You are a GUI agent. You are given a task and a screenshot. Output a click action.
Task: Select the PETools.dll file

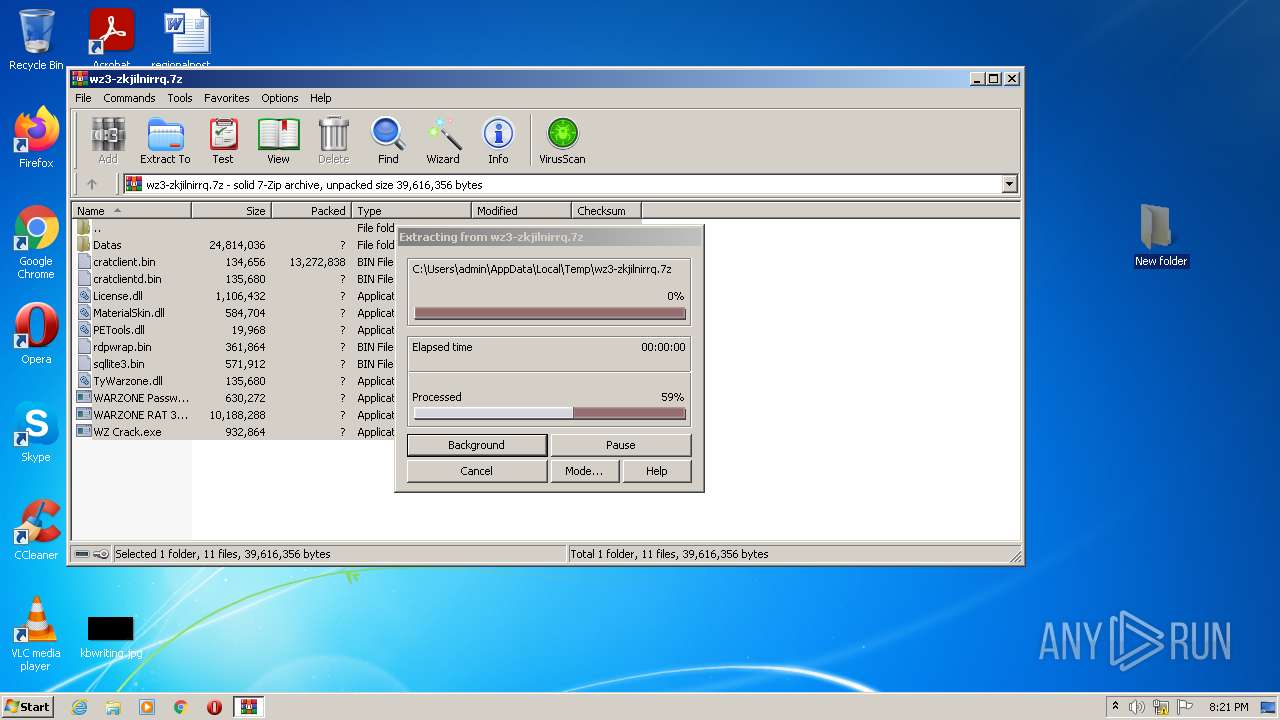pos(235,330)
